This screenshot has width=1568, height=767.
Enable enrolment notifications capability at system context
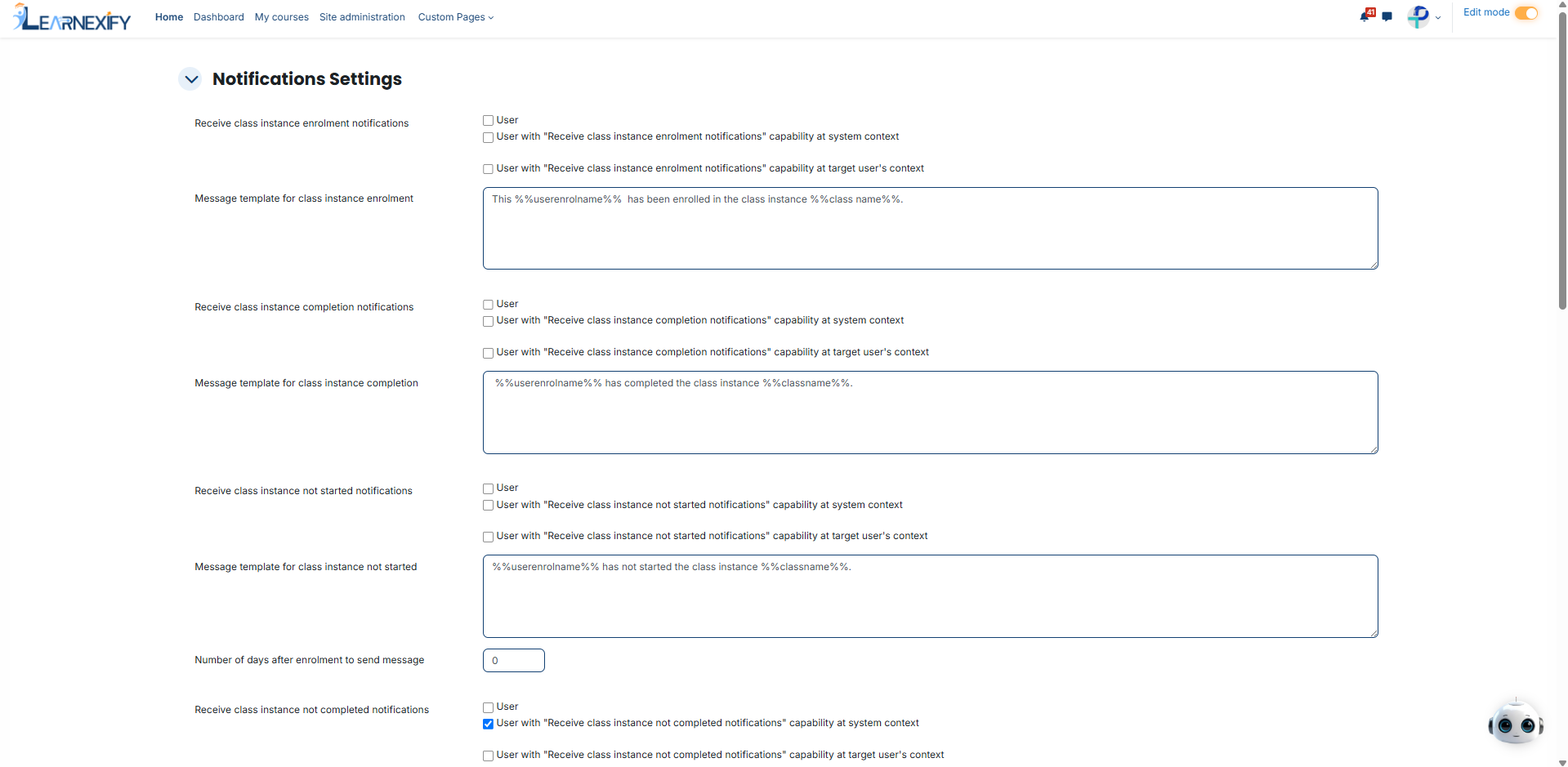pos(488,137)
